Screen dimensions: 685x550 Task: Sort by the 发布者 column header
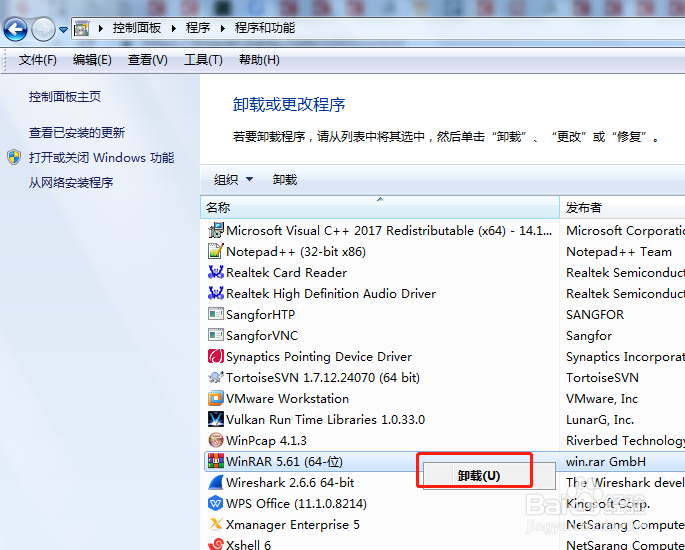coord(622,207)
